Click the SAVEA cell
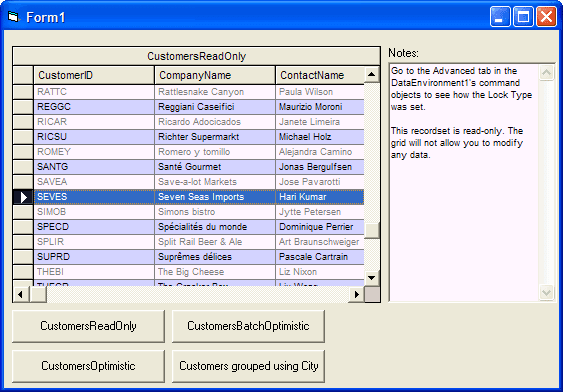563x392 pixels. pyautogui.click(x=94, y=182)
